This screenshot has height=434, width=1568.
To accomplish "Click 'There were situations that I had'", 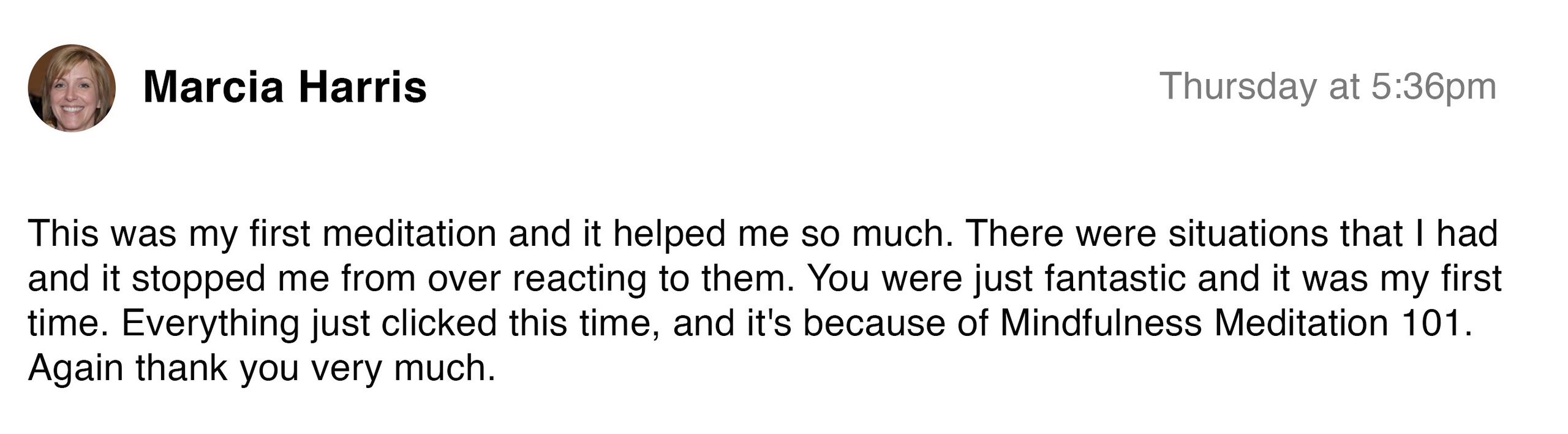I will (x=1231, y=234).
